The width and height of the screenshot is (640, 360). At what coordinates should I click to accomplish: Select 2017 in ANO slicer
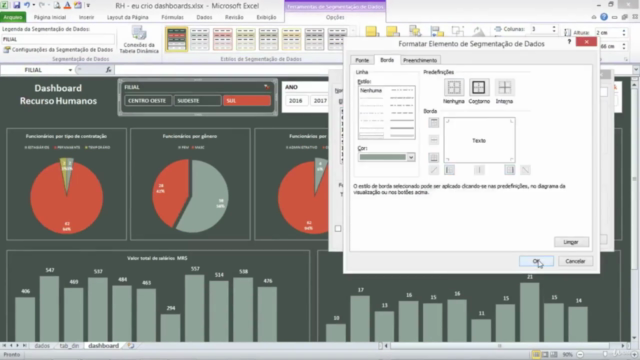tap(320, 100)
